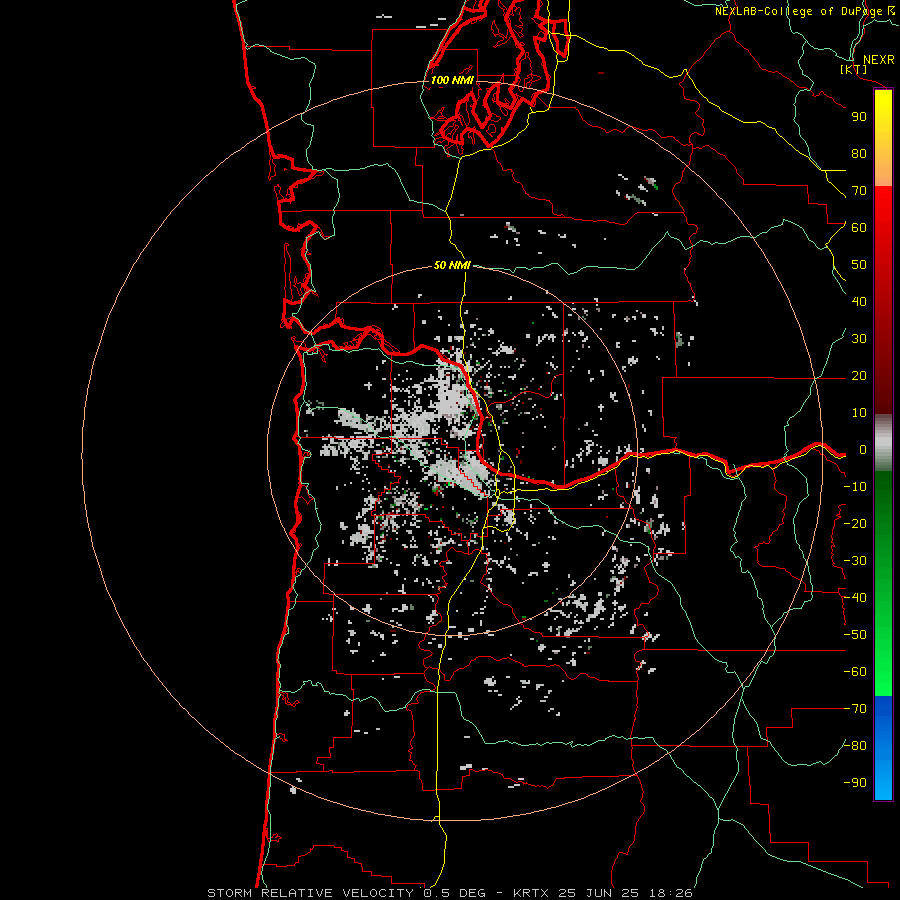Click the 50 NMI range ring label
The image size is (900, 900).
[x=452, y=265]
